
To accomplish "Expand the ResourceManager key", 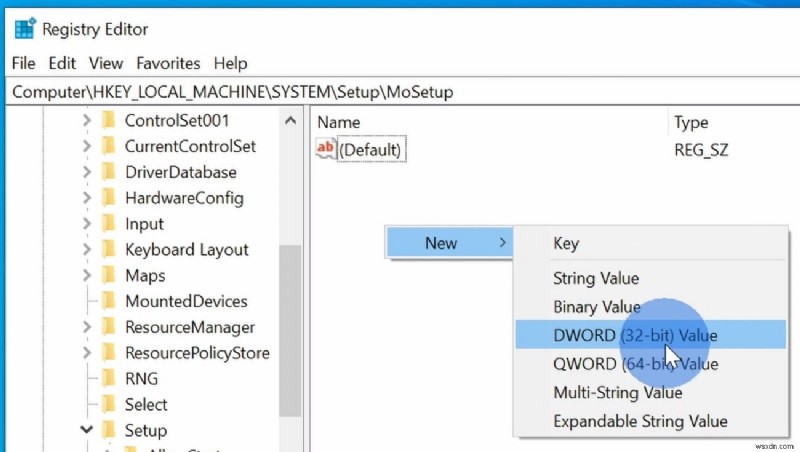I will [87, 327].
